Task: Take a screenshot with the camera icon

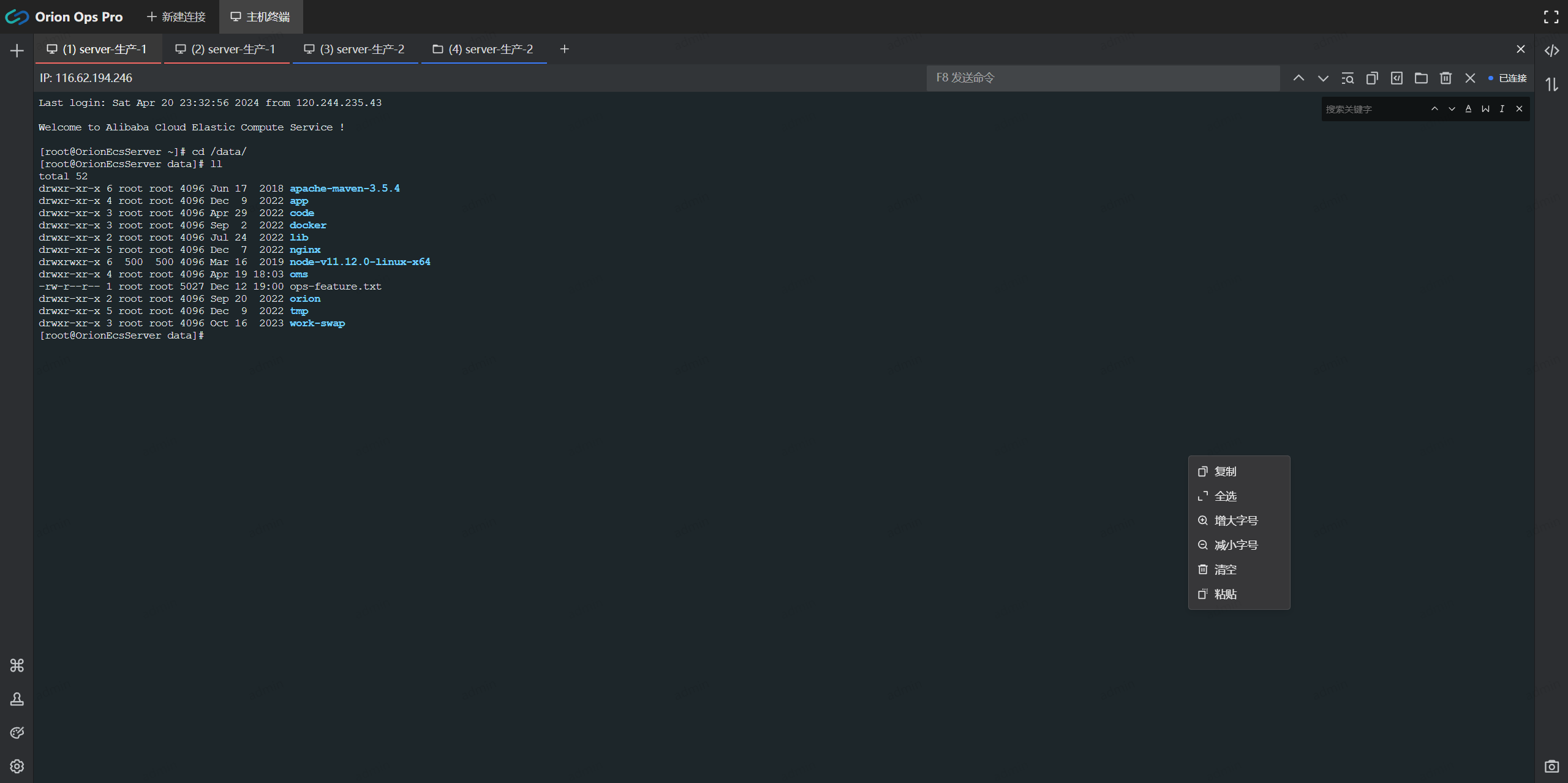Action: pos(1551,766)
